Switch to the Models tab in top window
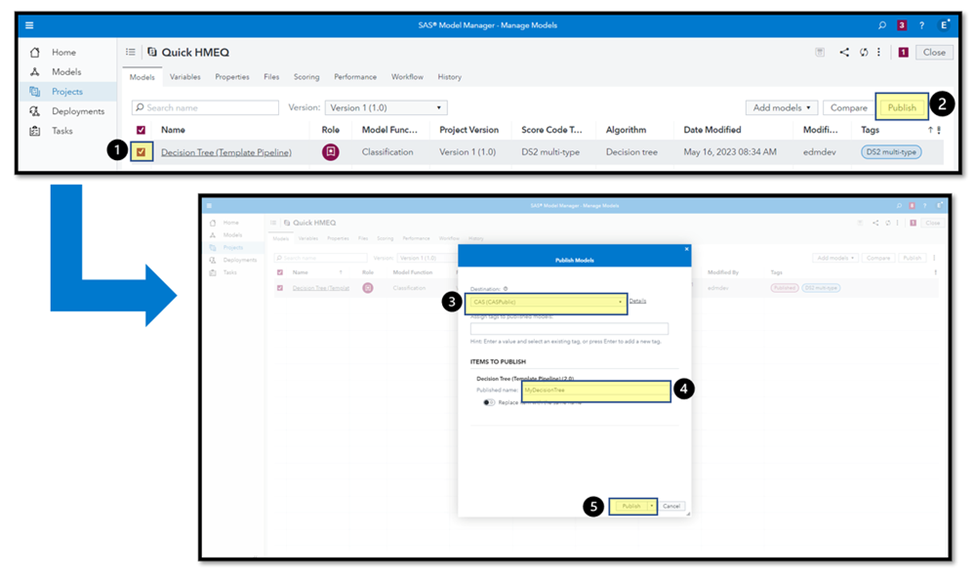This screenshot has height=578, width=975. [x=142, y=77]
